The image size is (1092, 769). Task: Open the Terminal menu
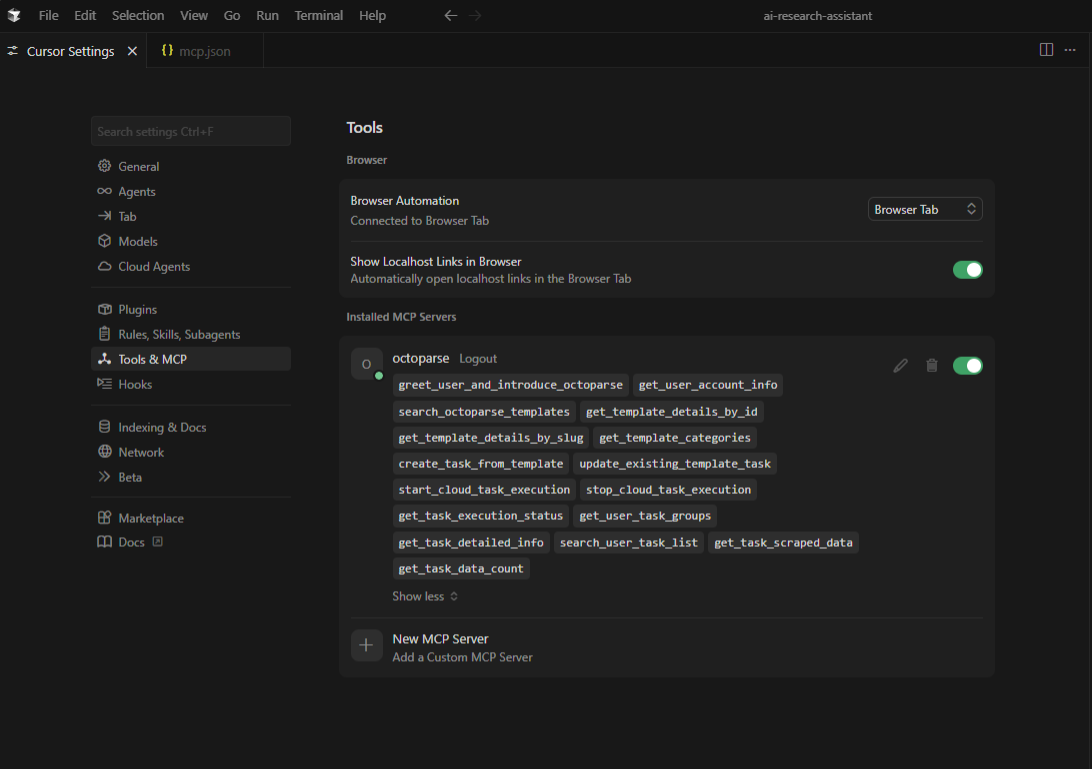[x=318, y=15]
